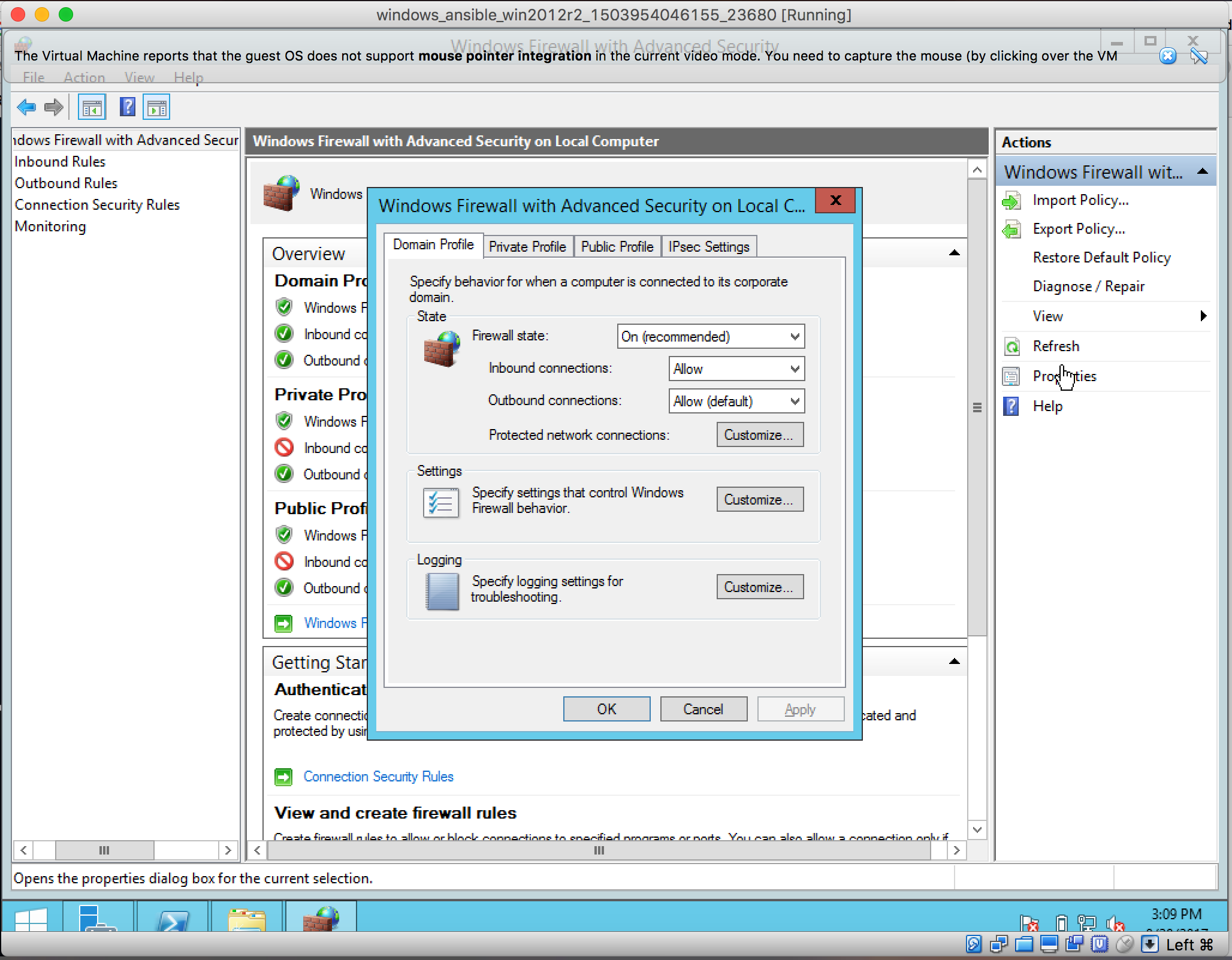This screenshot has height=960, width=1232.
Task: Click the Refresh icon in Actions pane
Action: pyautogui.click(x=1011, y=346)
